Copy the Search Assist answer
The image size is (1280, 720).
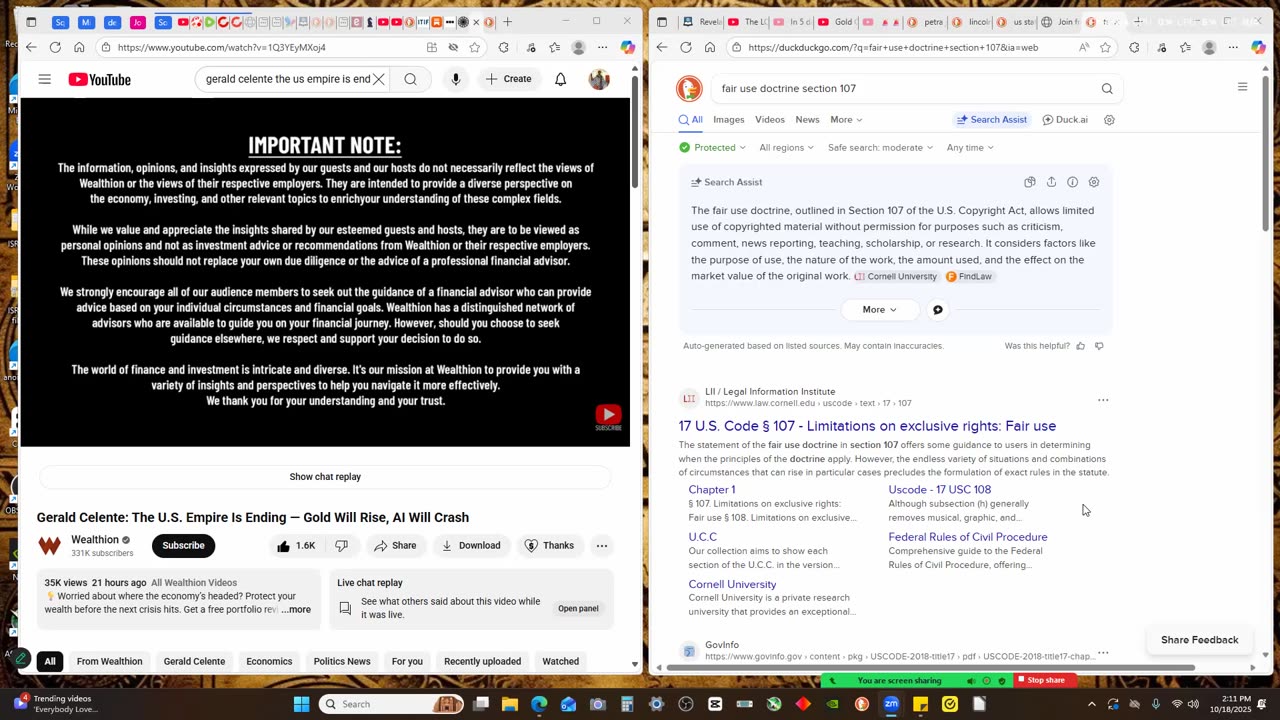(1030, 182)
